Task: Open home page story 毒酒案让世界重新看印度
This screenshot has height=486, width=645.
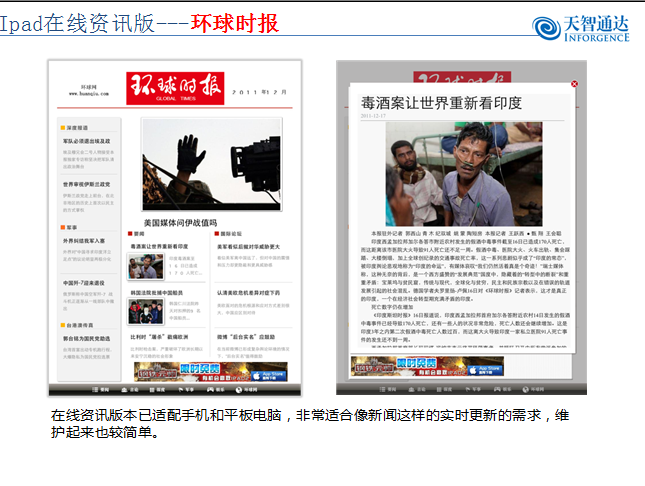Action: tap(159, 246)
